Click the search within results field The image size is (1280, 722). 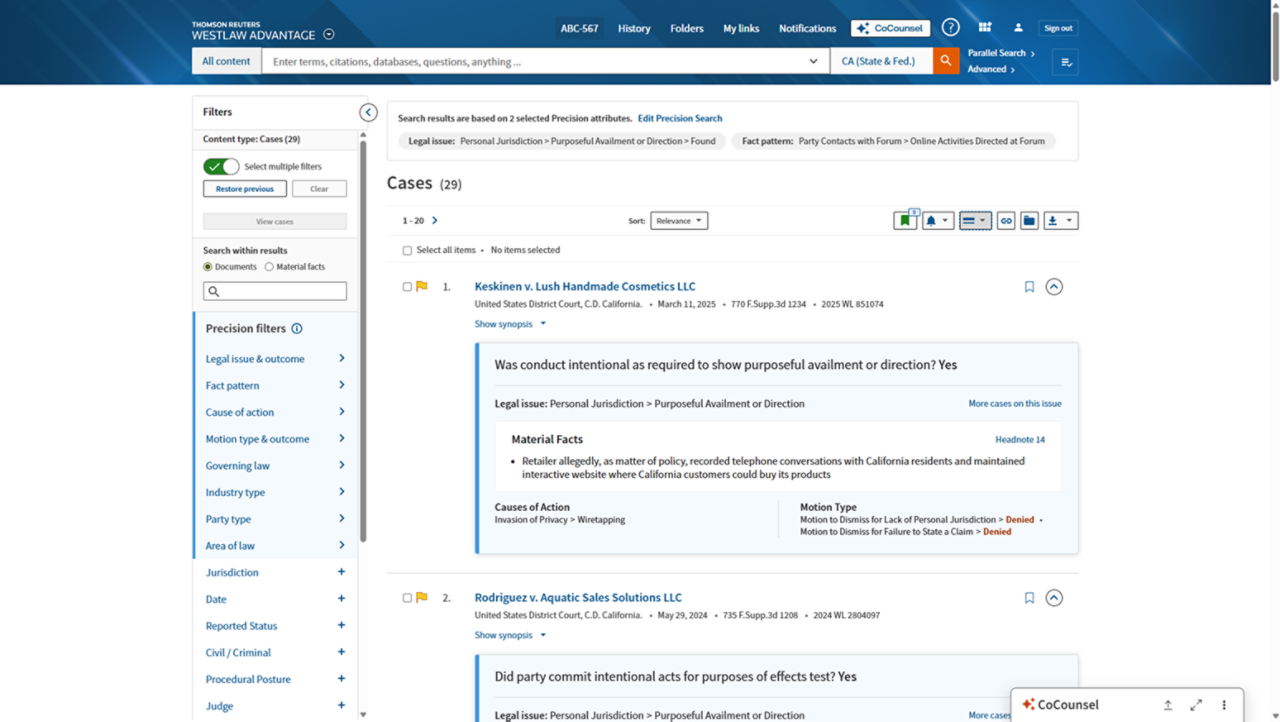point(275,291)
